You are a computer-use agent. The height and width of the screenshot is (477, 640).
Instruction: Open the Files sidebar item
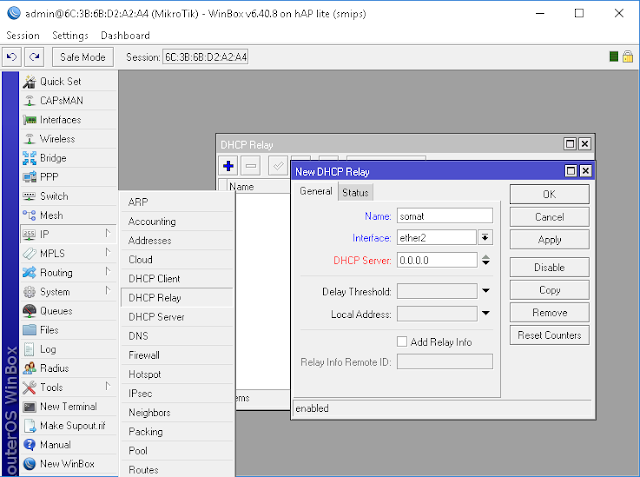click(69, 330)
